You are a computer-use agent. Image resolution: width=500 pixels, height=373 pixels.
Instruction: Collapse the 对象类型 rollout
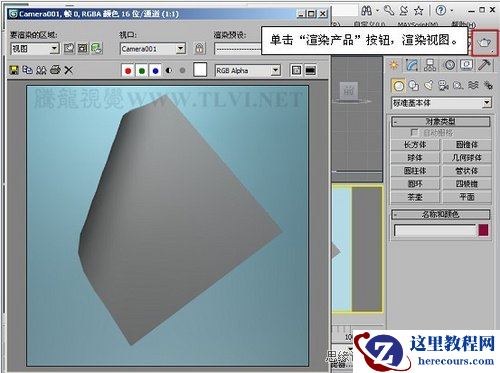click(x=441, y=121)
